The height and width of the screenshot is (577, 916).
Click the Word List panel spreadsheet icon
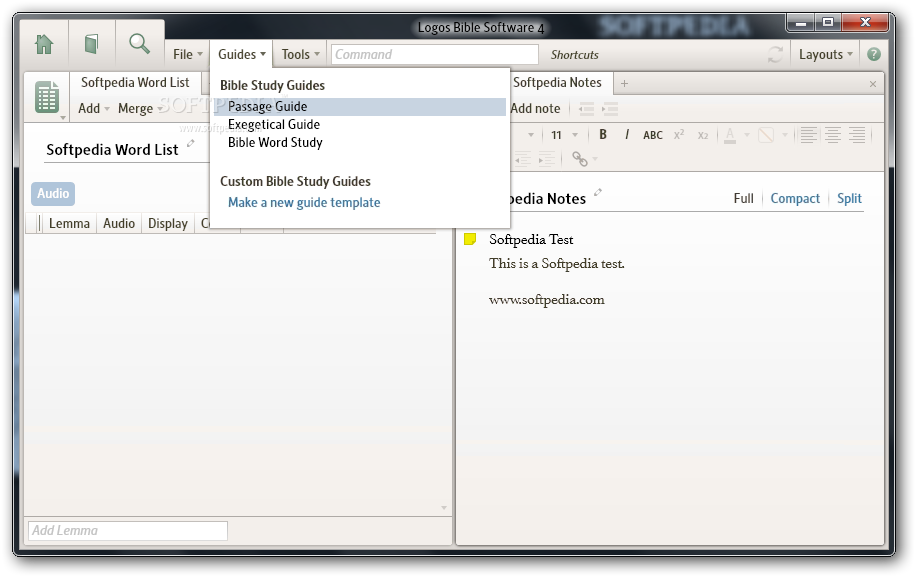[x=47, y=97]
